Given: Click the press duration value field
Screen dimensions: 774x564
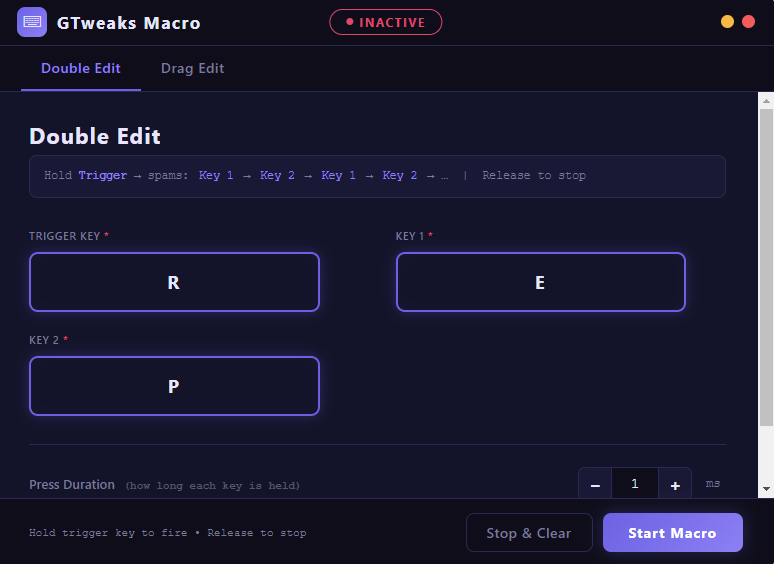Looking at the screenshot, I should (635, 484).
